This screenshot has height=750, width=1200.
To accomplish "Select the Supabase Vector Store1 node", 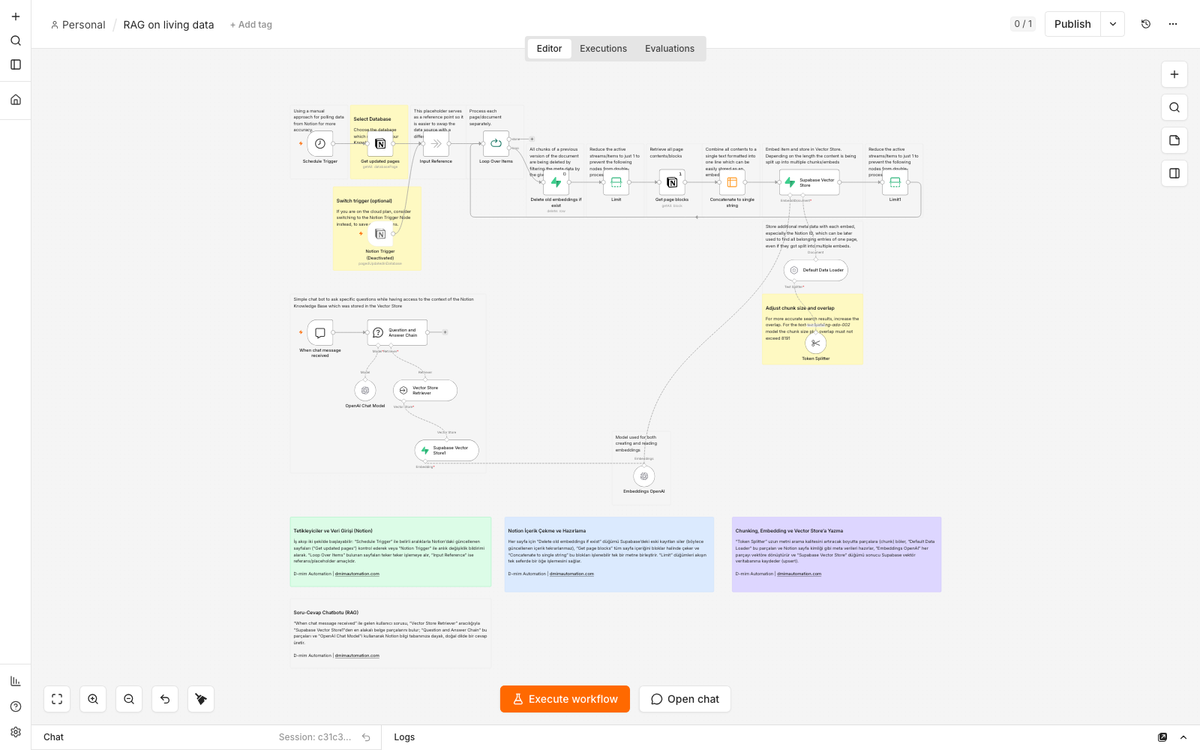I will [x=447, y=450].
